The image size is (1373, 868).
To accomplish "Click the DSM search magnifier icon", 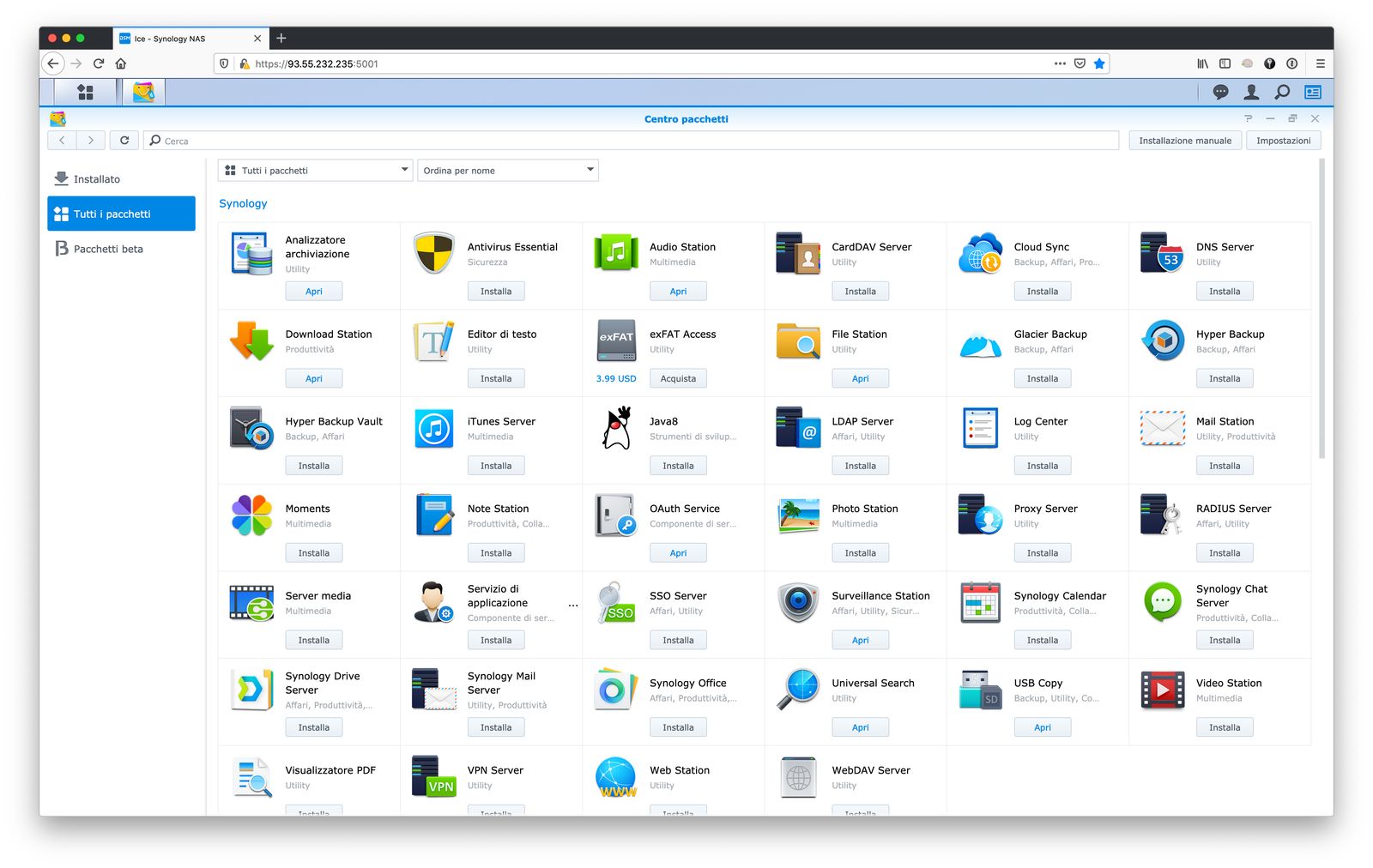I will pyautogui.click(x=1282, y=92).
